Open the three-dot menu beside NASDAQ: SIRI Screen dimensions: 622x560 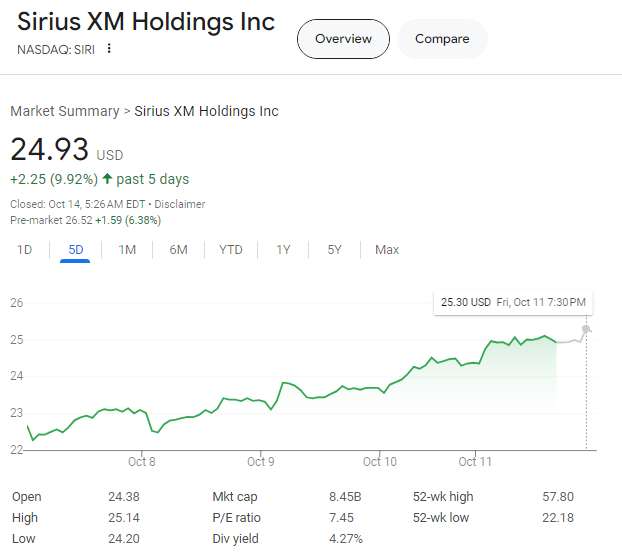click(x=109, y=49)
